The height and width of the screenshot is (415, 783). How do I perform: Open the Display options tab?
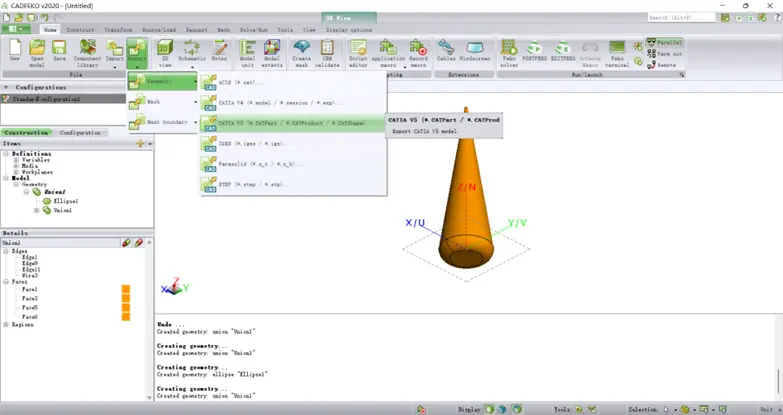[x=349, y=30]
